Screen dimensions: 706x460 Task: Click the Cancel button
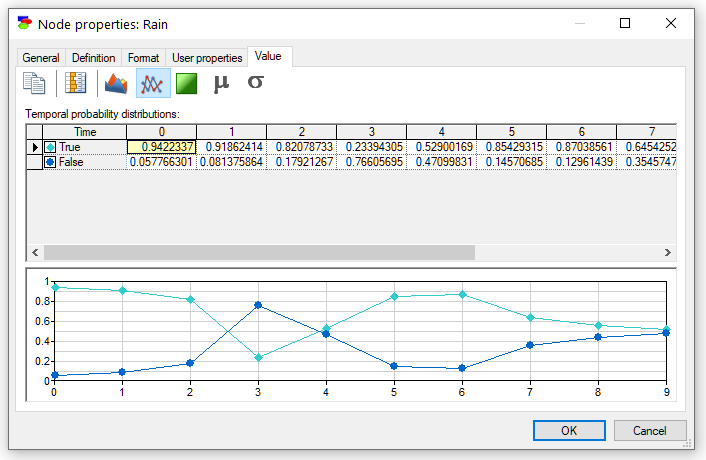tap(650, 431)
